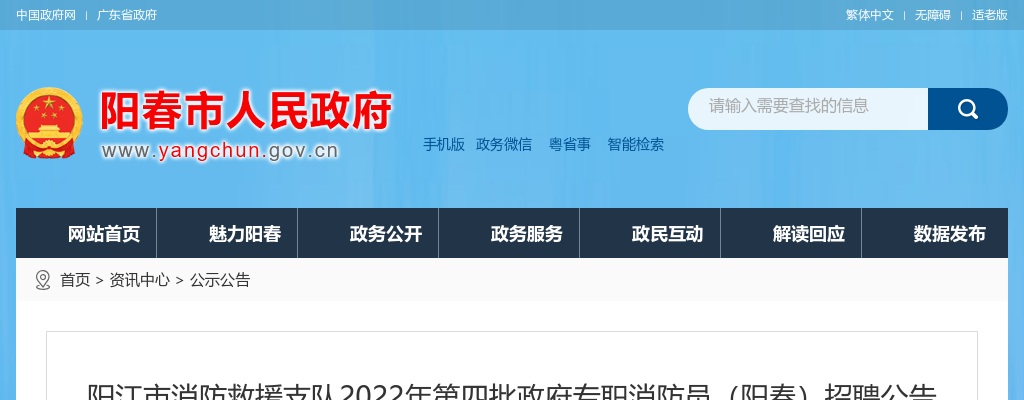The image size is (1024, 400).
Task: Open the 粤省事 link
Action: coord(569,144)
